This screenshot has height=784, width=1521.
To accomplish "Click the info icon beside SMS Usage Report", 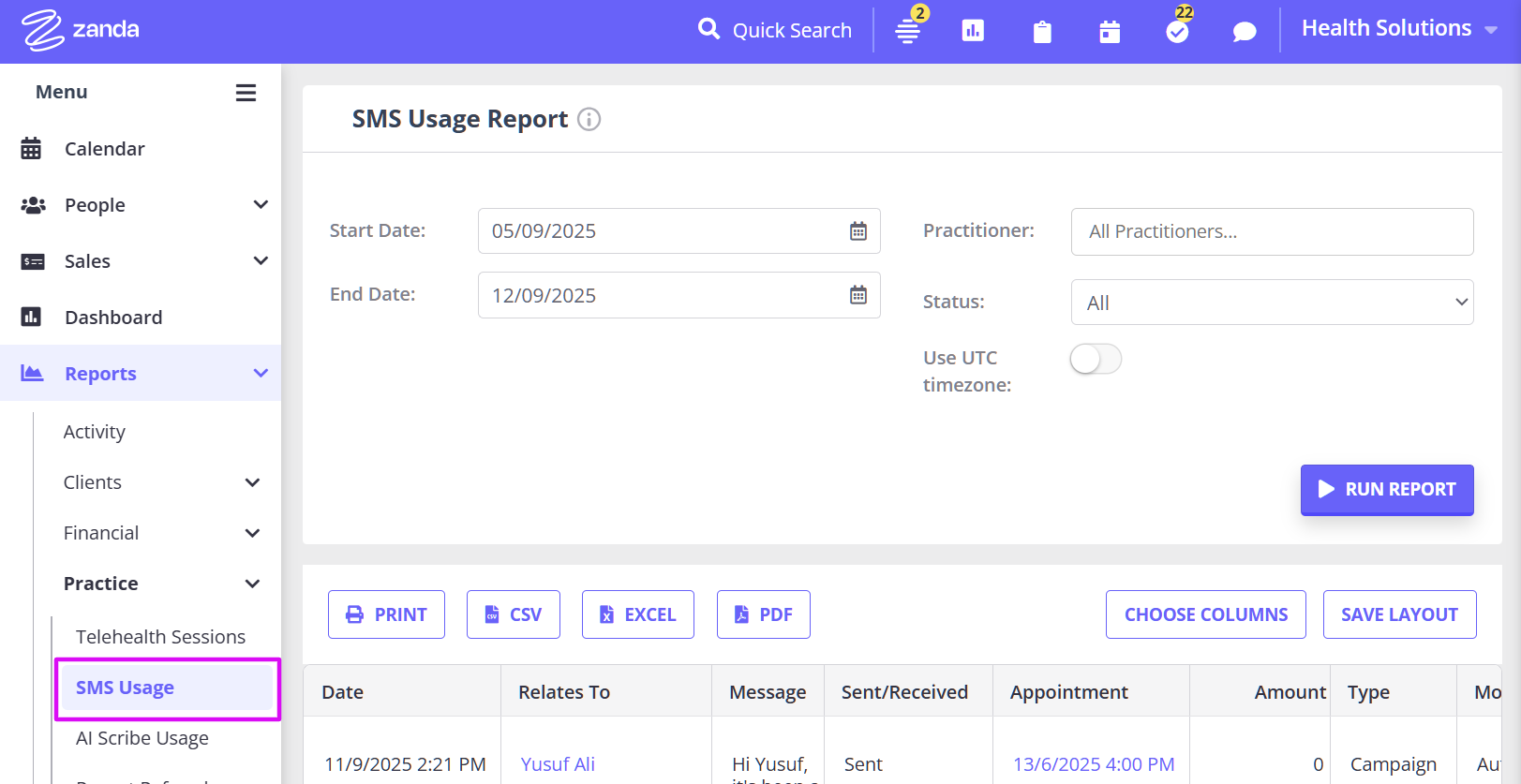I will point(589,119).
